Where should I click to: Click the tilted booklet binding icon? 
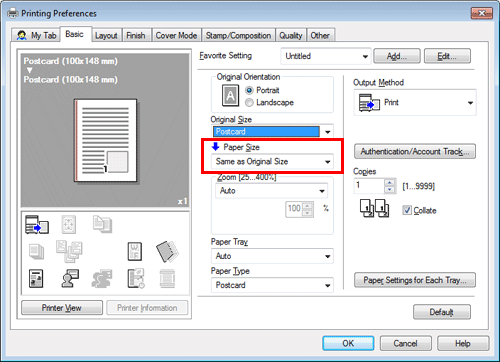coord(167,251)
